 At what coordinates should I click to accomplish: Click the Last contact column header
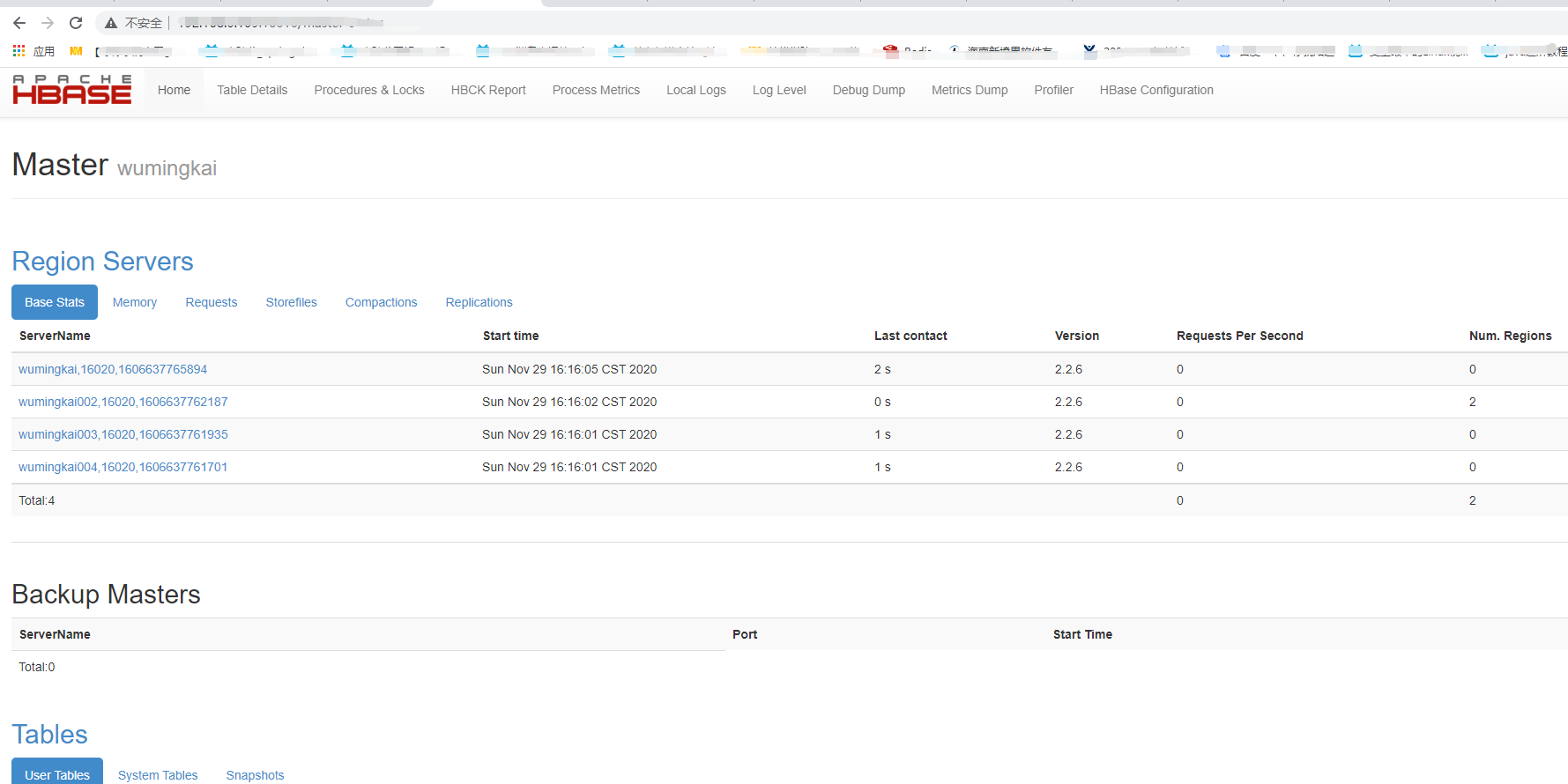[910, 336]
